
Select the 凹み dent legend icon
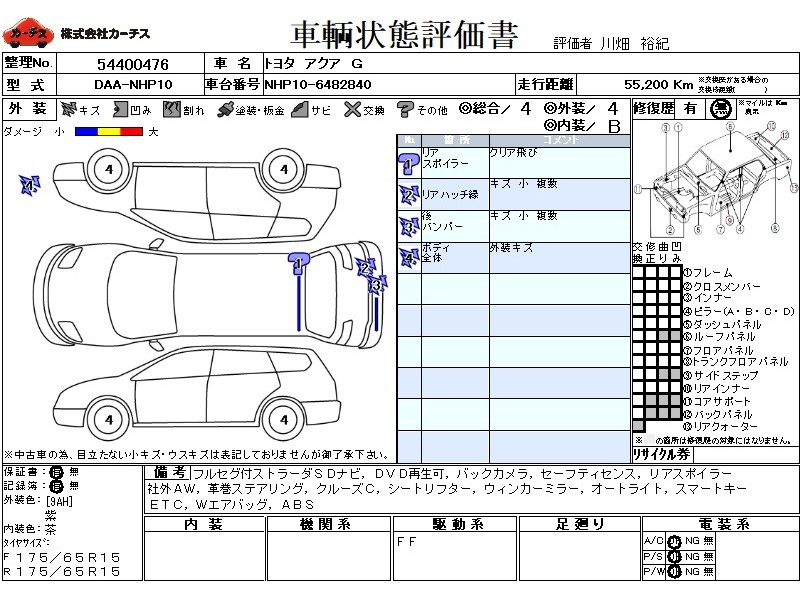point(120,109)
